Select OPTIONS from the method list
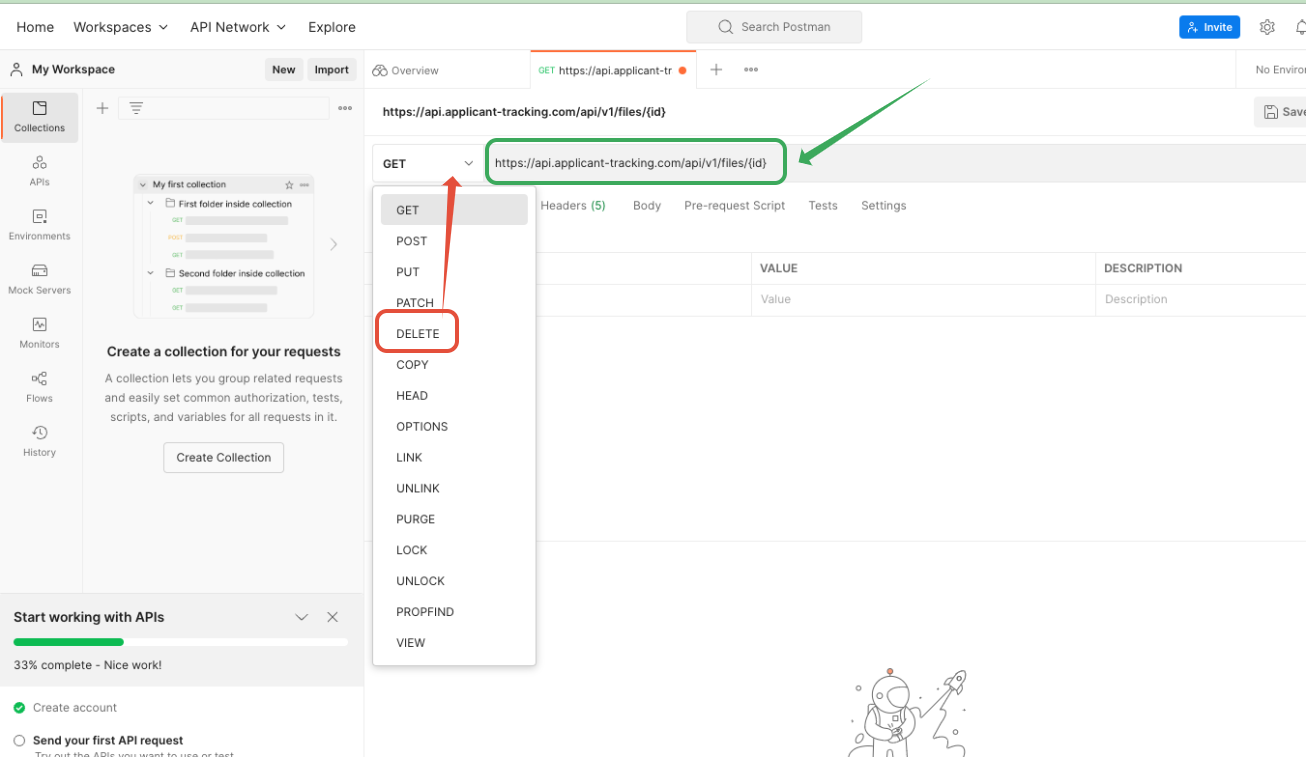The height and width of the screenshot is (757, 1306). pos(454,426)
